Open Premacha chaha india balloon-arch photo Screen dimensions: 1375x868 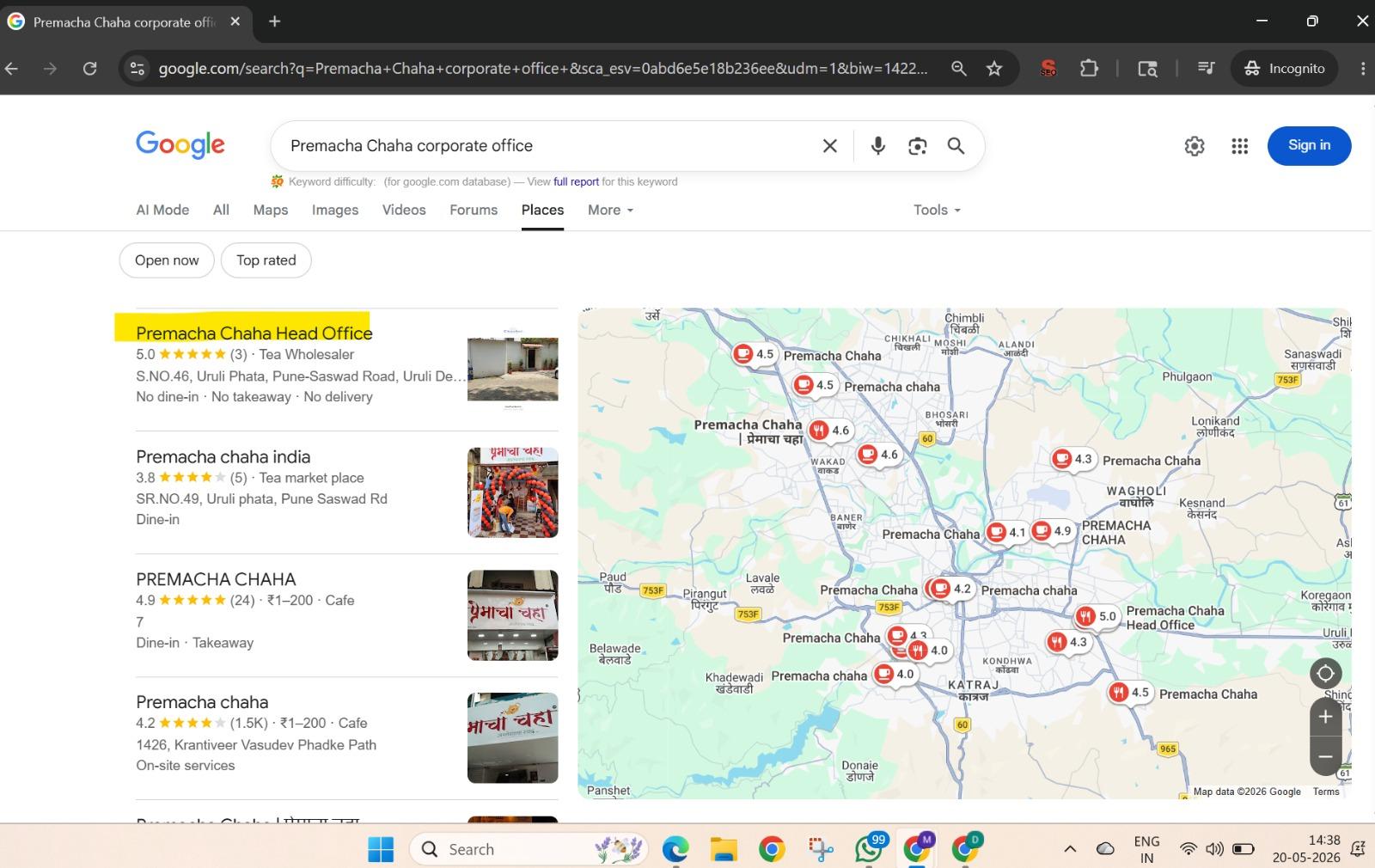(x=513, y=492)
